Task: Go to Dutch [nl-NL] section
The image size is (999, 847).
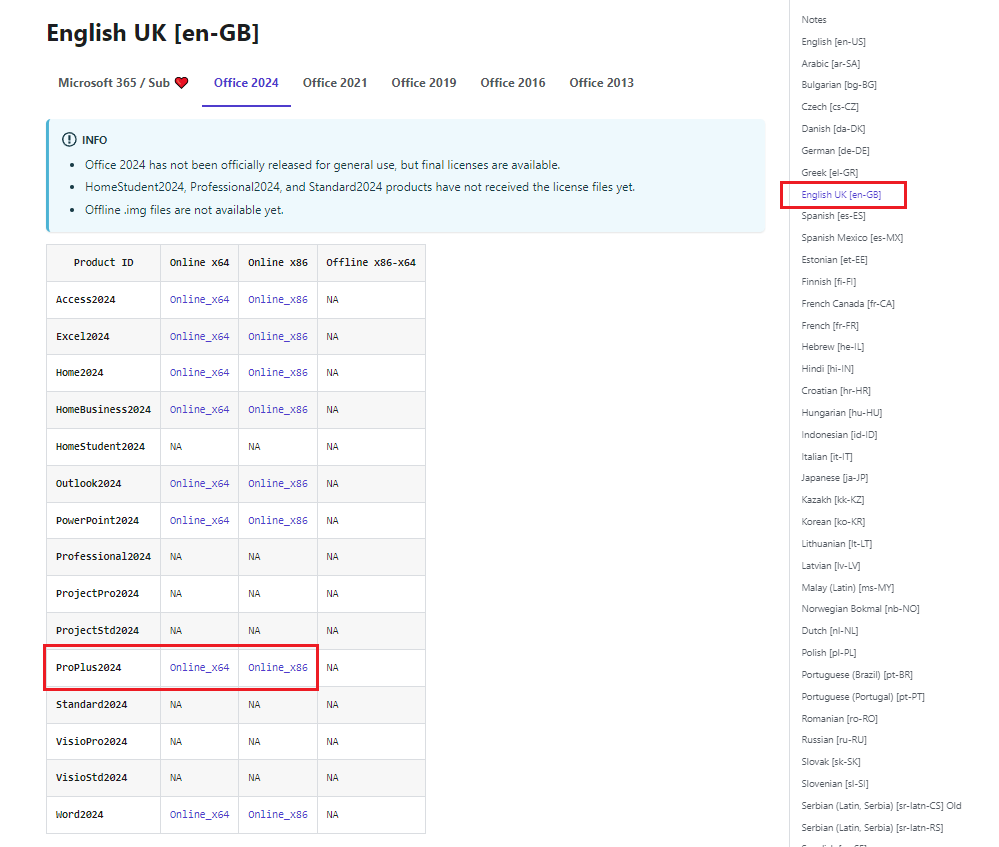Action: (830, 631)
